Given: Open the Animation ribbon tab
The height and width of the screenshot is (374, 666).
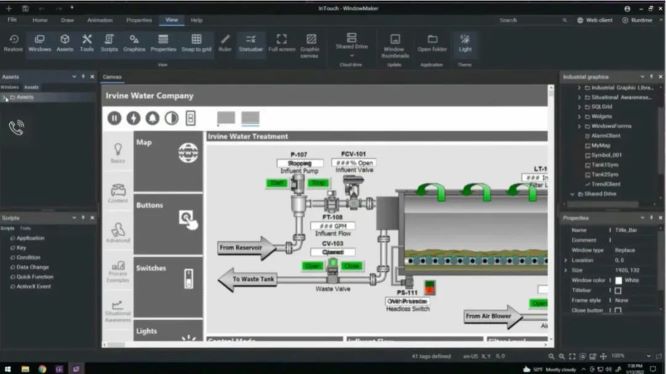Looking at the screenshot, I should click(x=100, y=20).
